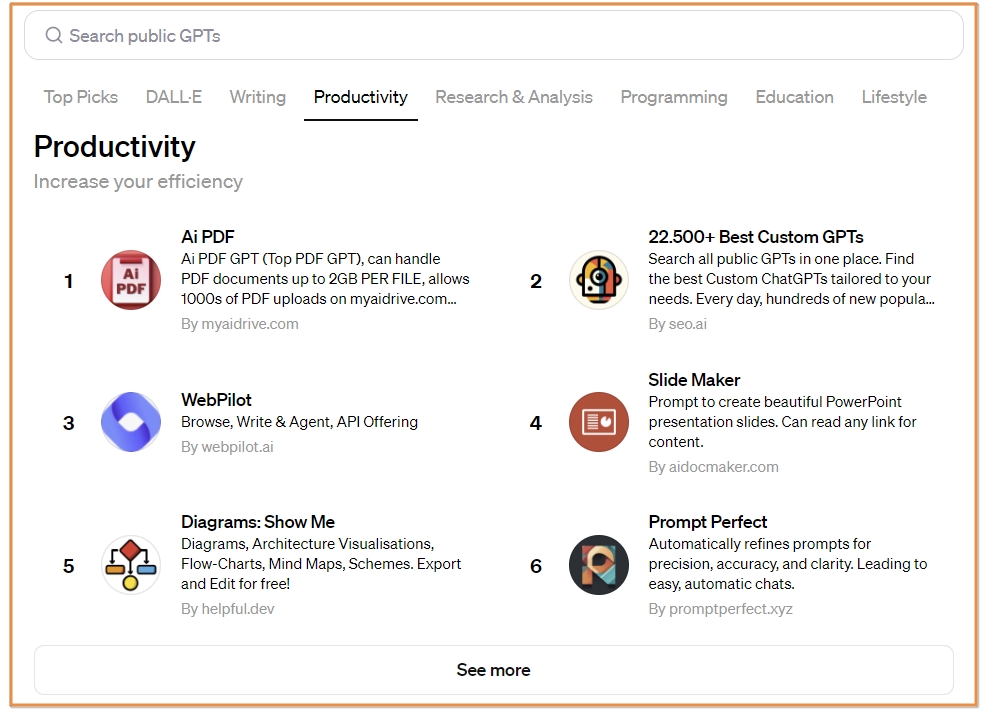
Task: Click the Ai PDF description paragraph
Action: 325,278
